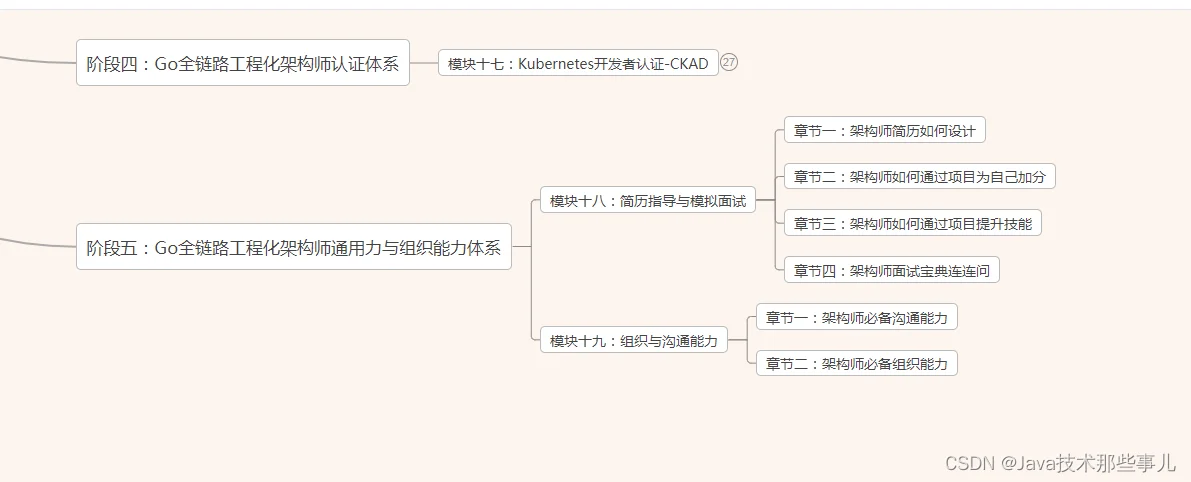Select the 阶段四 Go全链路工程化架构师认证体系 node
The image size is (1191, 482).
(243, 63)
